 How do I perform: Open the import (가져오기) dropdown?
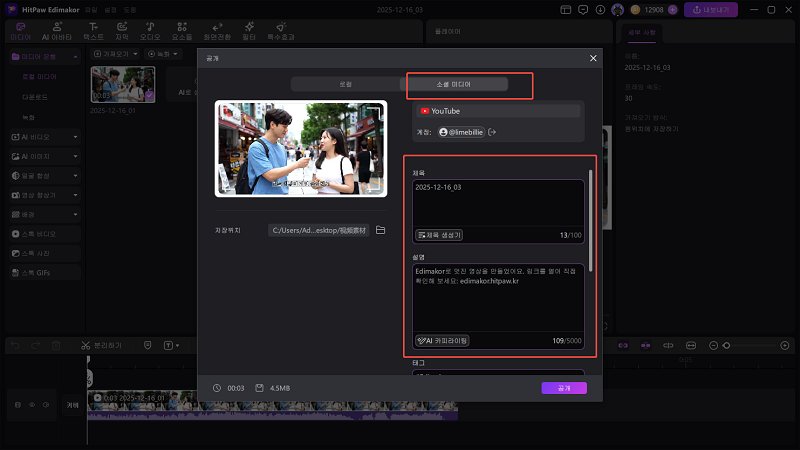click(x=116, y=54)
